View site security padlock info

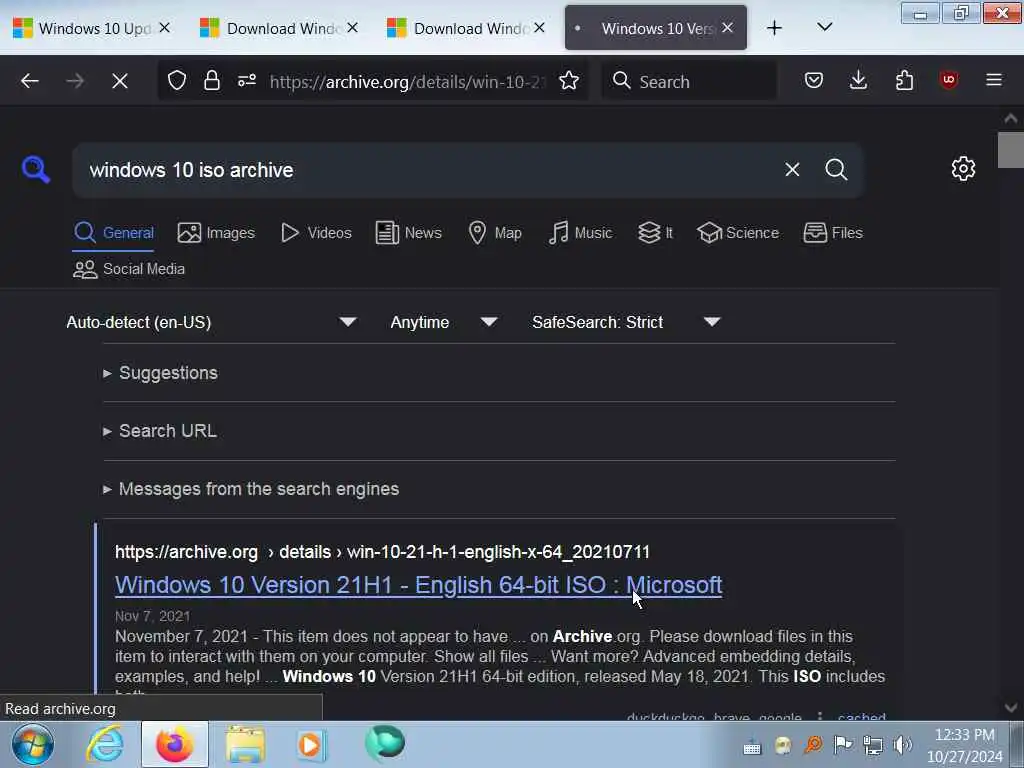[x=212, y=81]
